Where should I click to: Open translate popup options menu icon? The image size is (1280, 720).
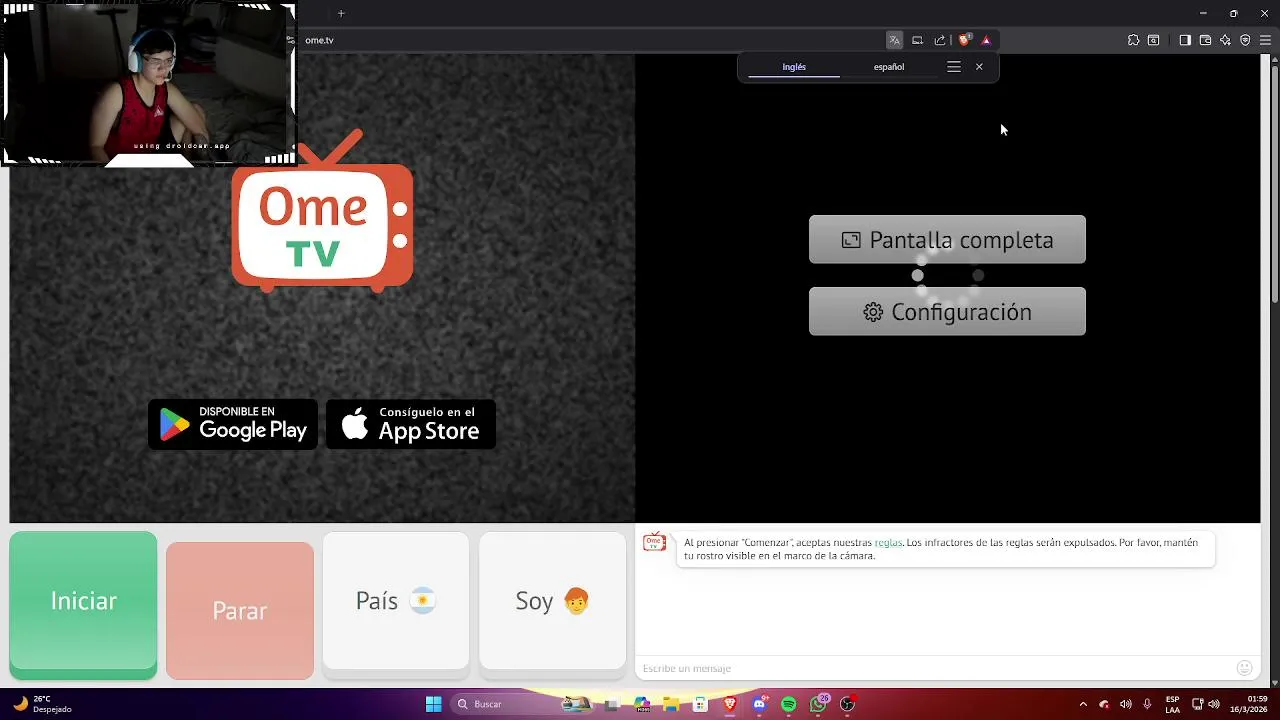pyautogui.click(x=954, y=67)
